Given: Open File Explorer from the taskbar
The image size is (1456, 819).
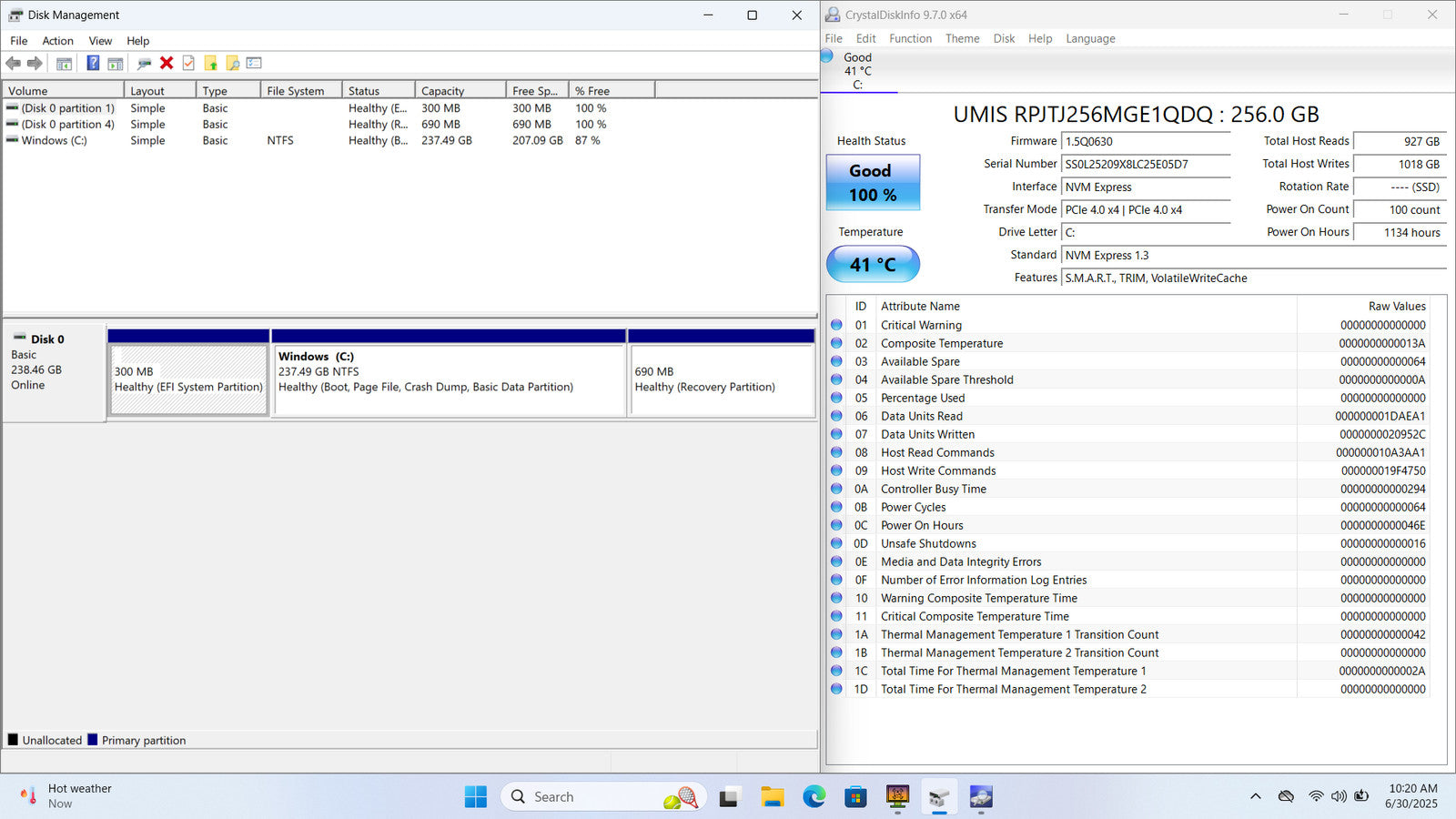Looking at the screenshot, I should [772, 797].
